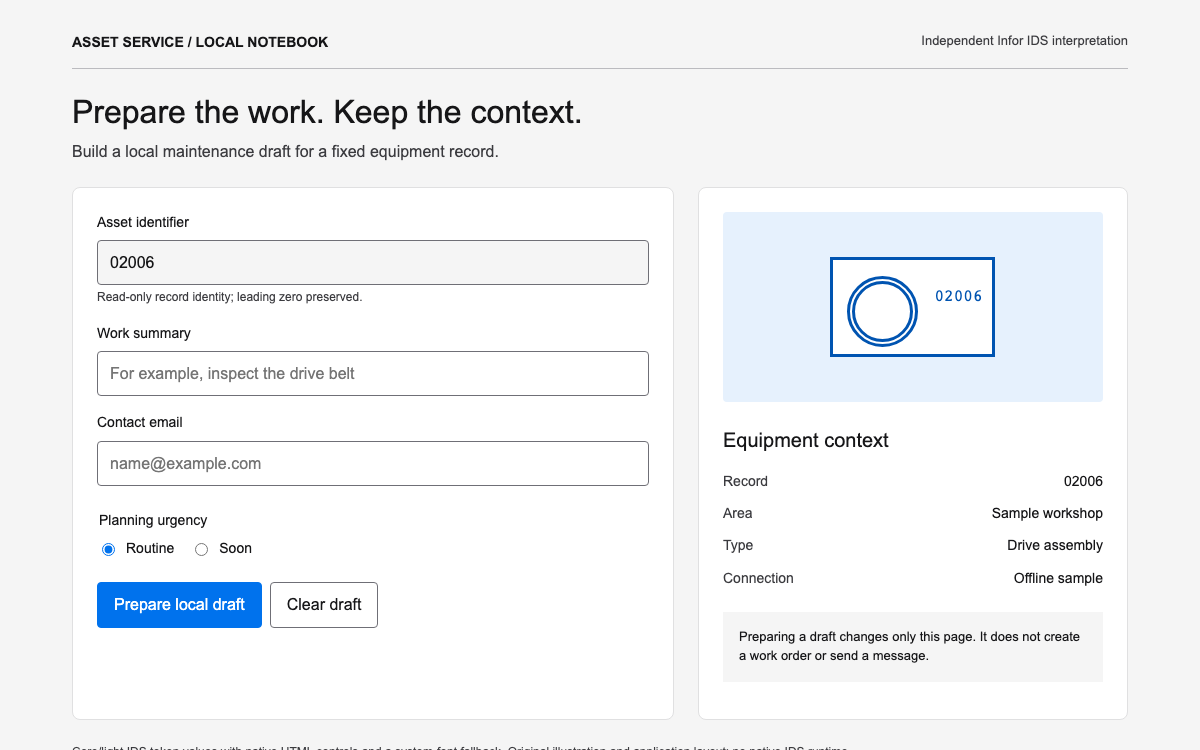Click the 'Work summary' label
This screenshot has width=1200, height=750.
click(144, 333)
